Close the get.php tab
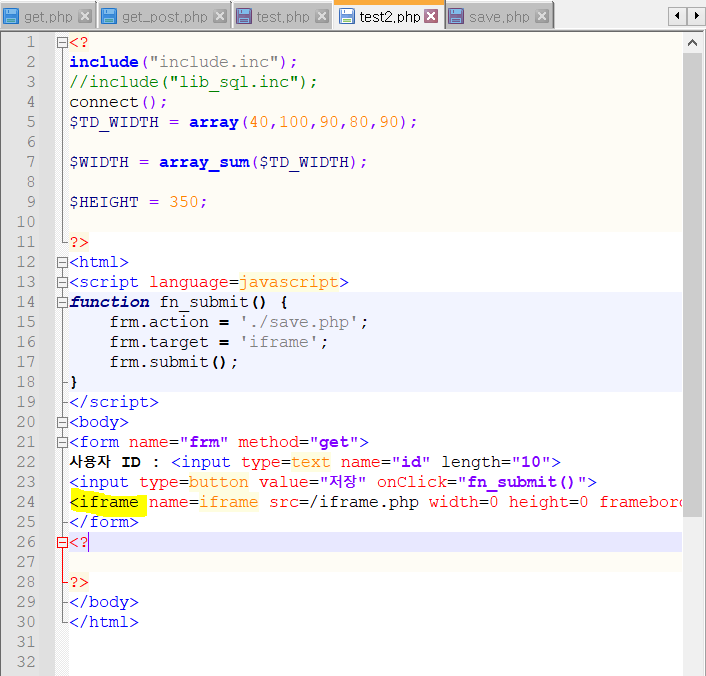 click(85, 17)
